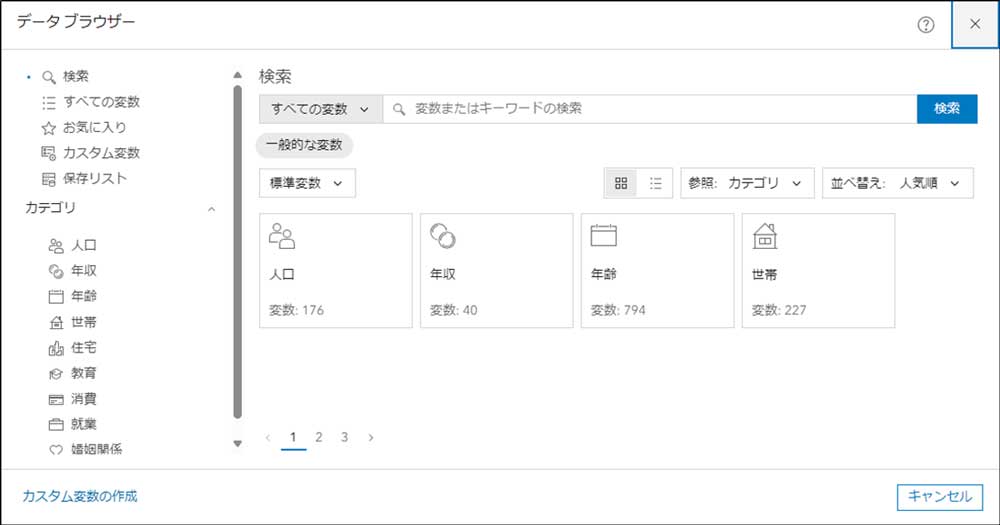The image size is (1000, 525).
Task: Click the カスタム変数の作成 link
Action: click(x=80, y=496)
